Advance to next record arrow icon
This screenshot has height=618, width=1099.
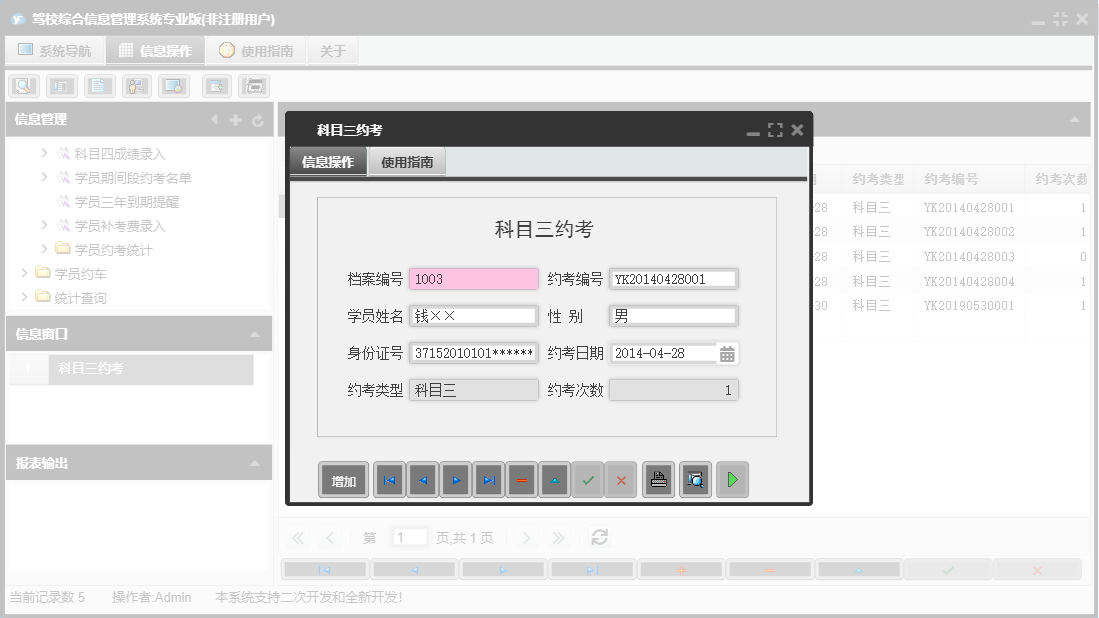tap(457, 479)
